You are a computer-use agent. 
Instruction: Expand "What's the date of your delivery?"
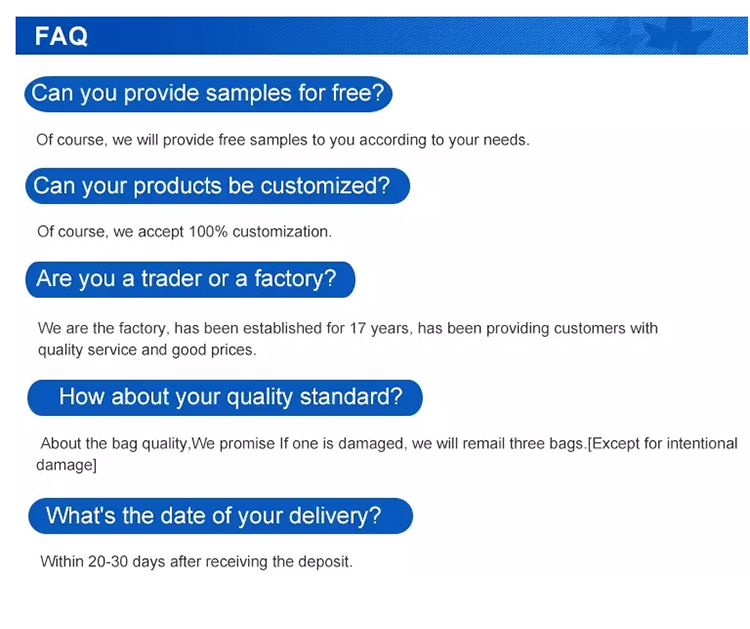tap(220, 516)
